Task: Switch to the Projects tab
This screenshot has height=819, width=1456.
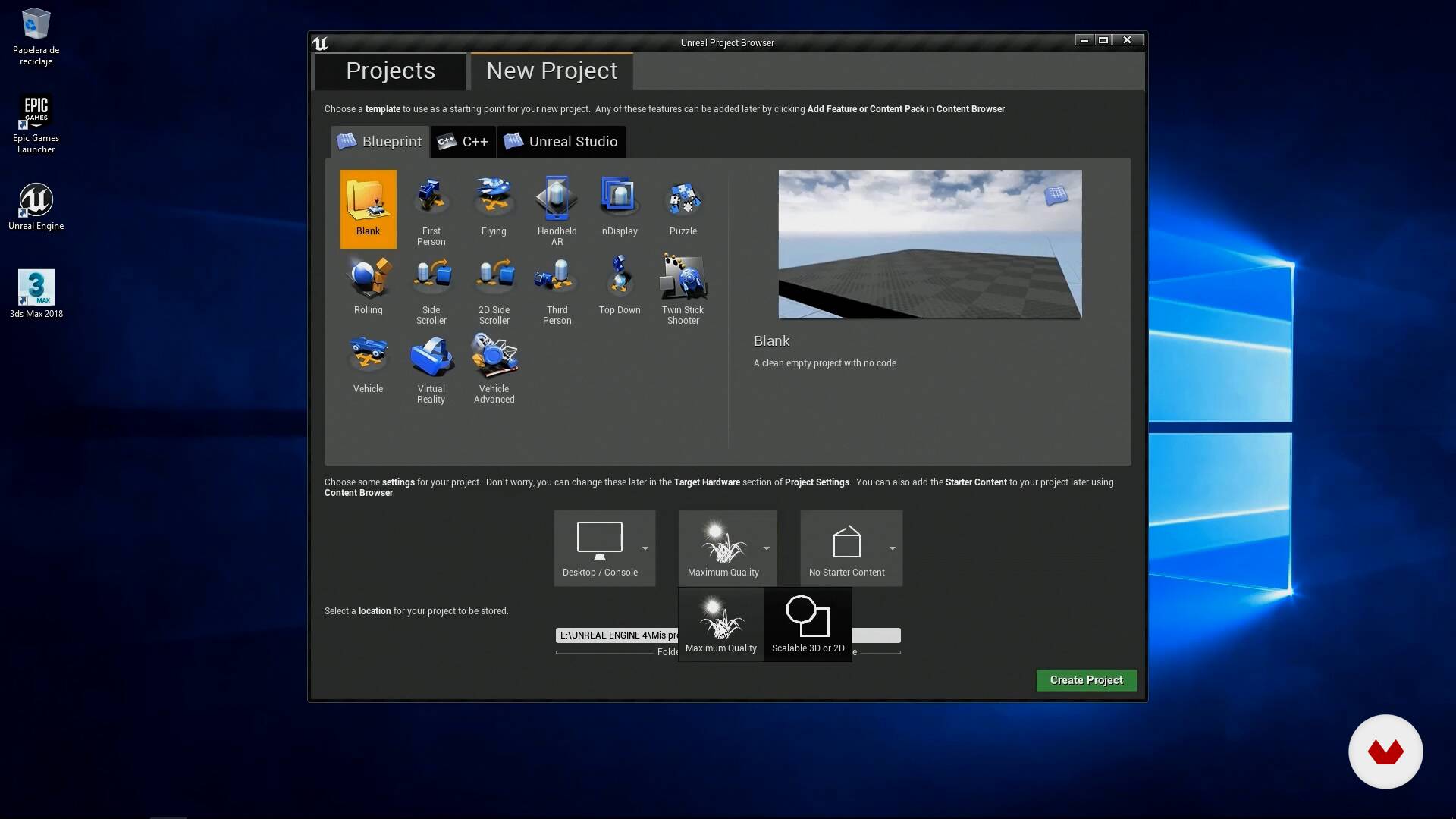Action: tap(391, 71)
